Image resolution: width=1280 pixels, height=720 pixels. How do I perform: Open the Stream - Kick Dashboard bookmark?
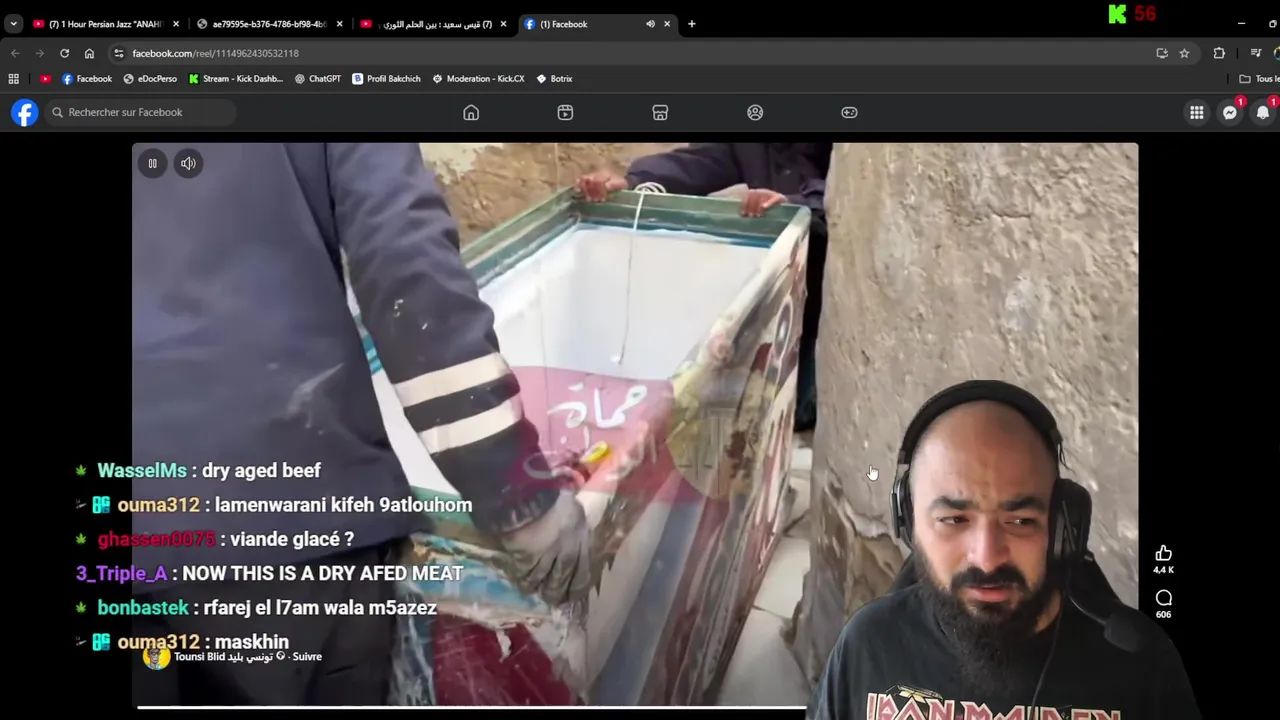236,78
